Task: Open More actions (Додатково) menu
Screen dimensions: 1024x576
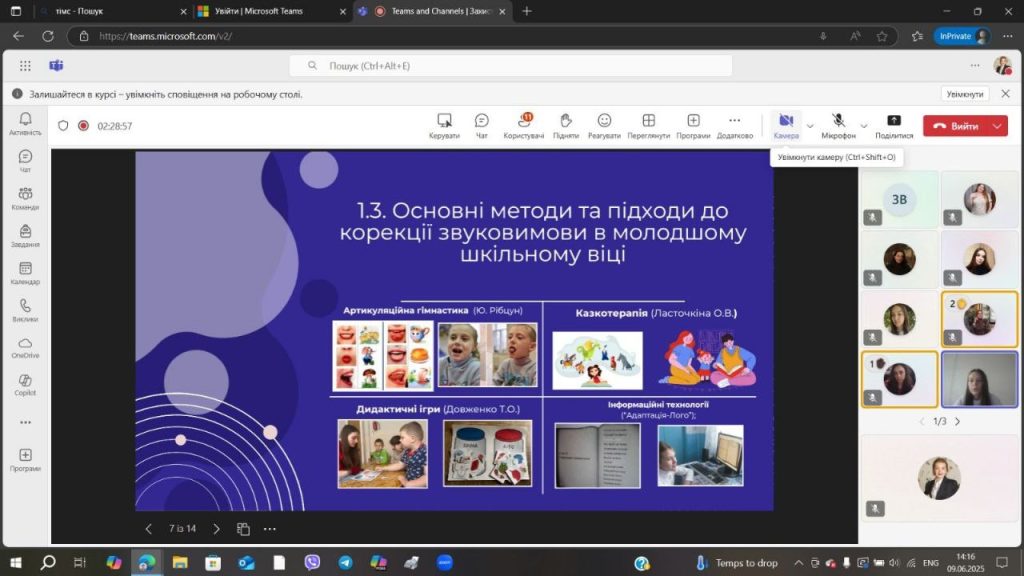Action: [735, 125]
